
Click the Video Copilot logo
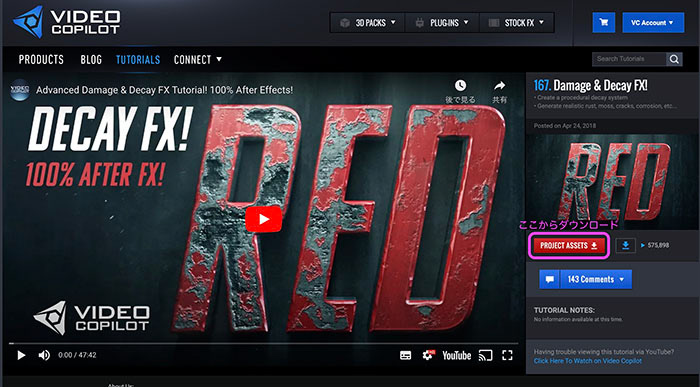[67, 22]
